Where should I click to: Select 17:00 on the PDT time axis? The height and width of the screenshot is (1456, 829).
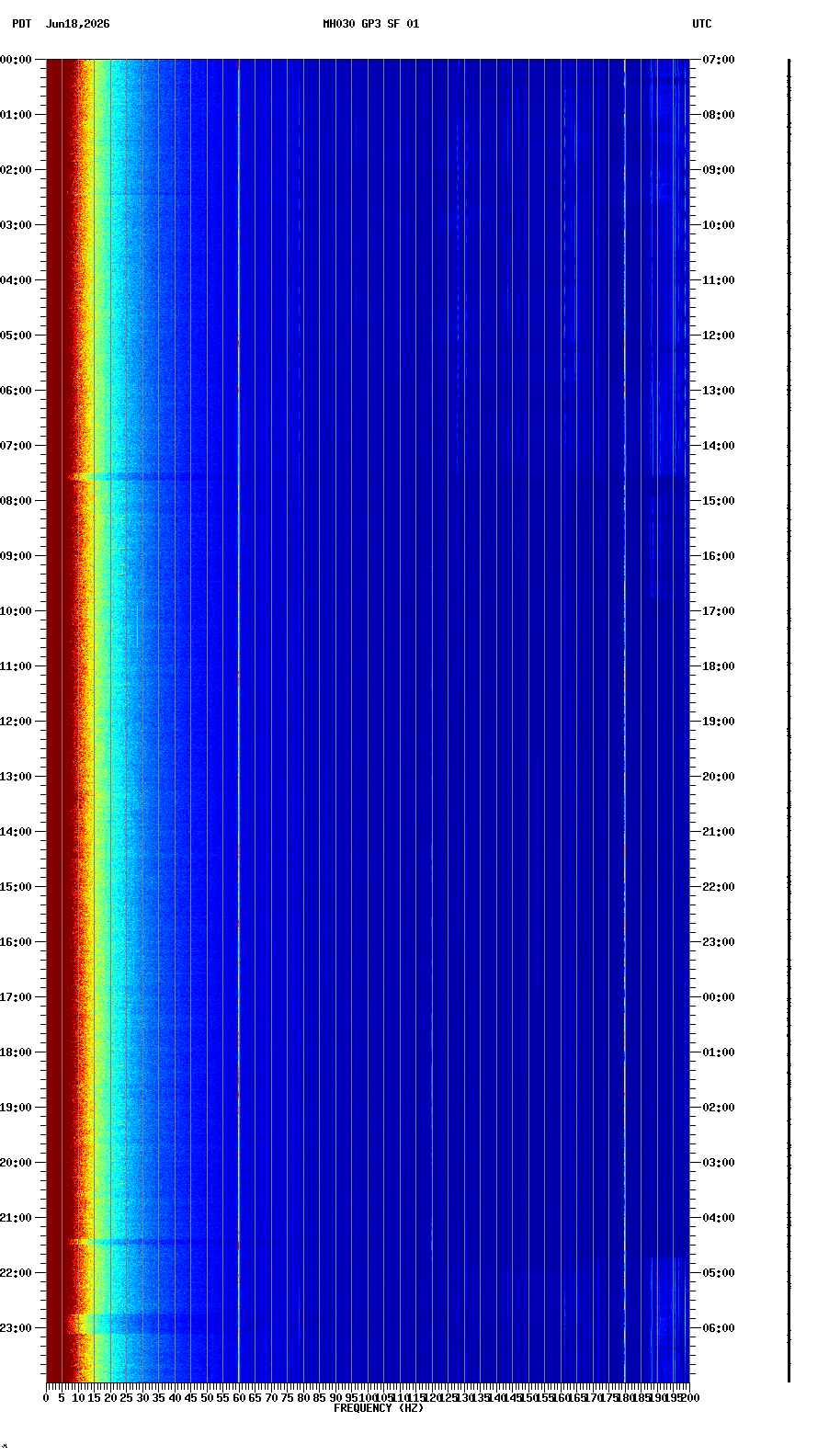(x=16, y=997)
